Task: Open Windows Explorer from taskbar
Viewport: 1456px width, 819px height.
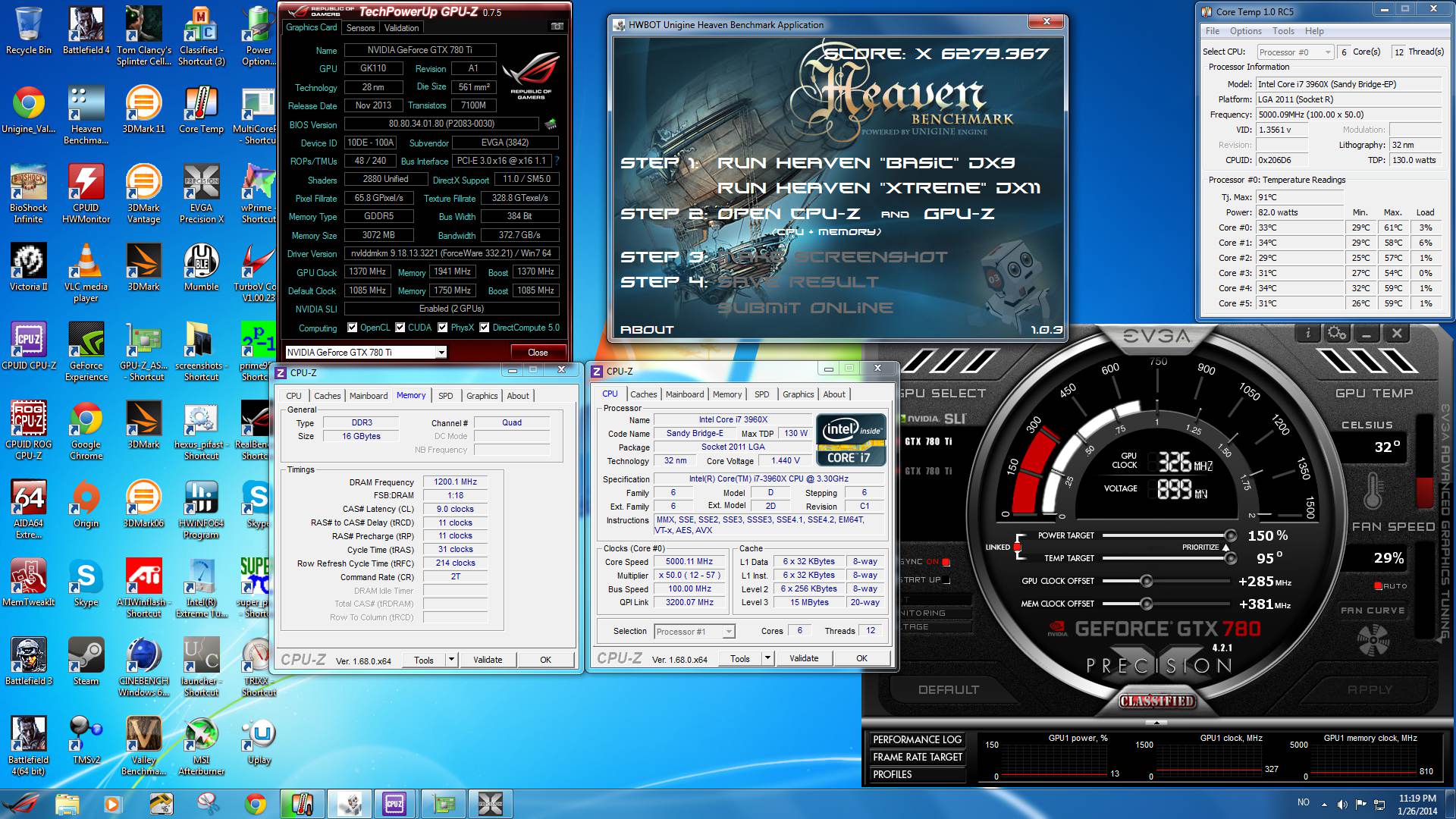Action: click(67, 804)
